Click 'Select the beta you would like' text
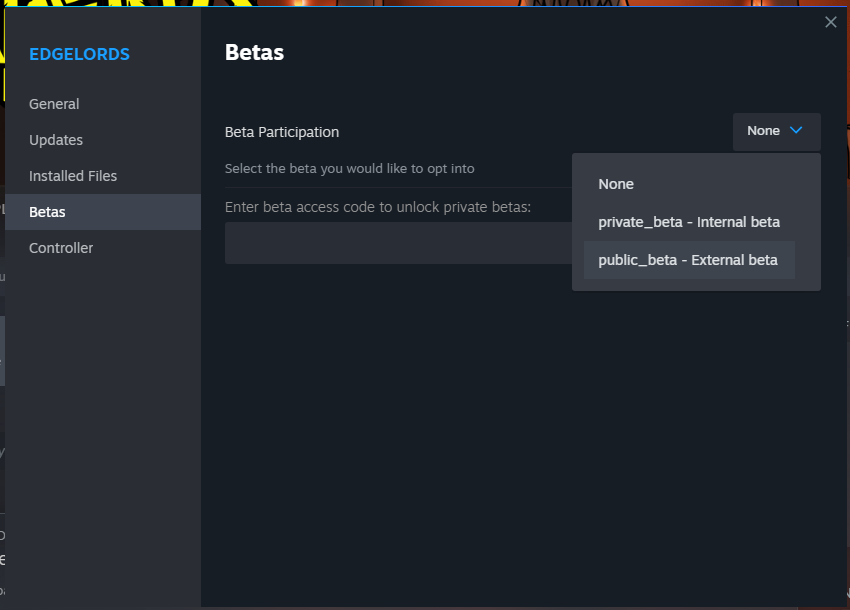 click(349, 168)
